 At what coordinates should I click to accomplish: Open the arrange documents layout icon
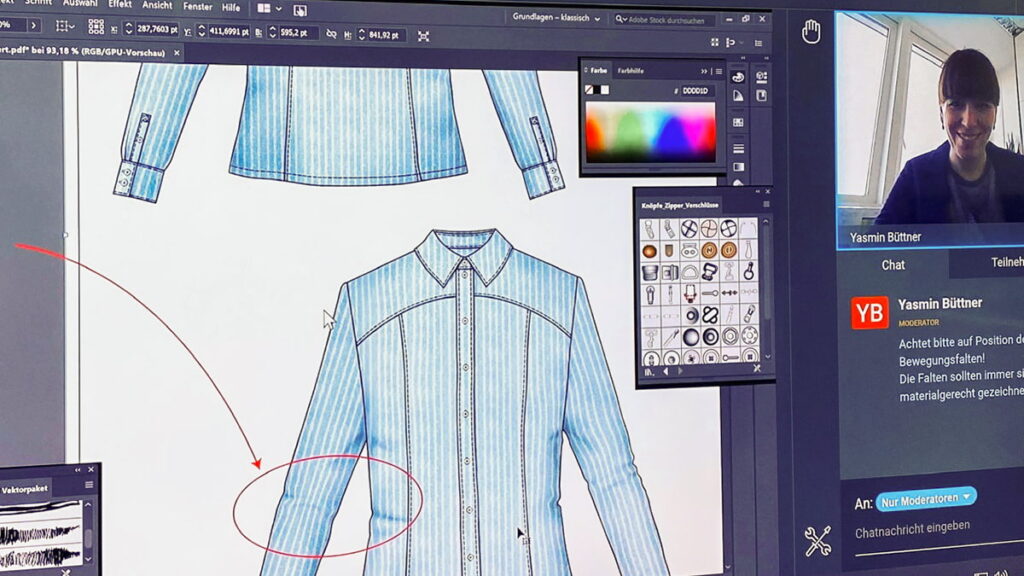click(264, 8)
